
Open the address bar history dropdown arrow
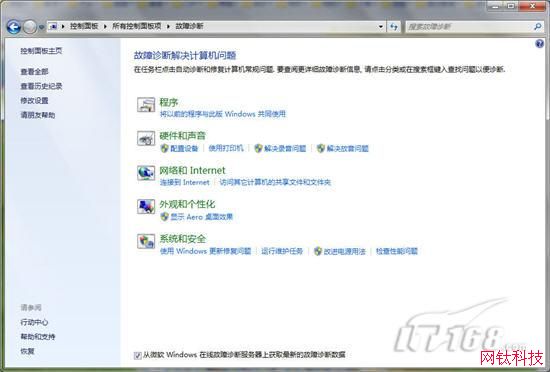click(381, 27)
